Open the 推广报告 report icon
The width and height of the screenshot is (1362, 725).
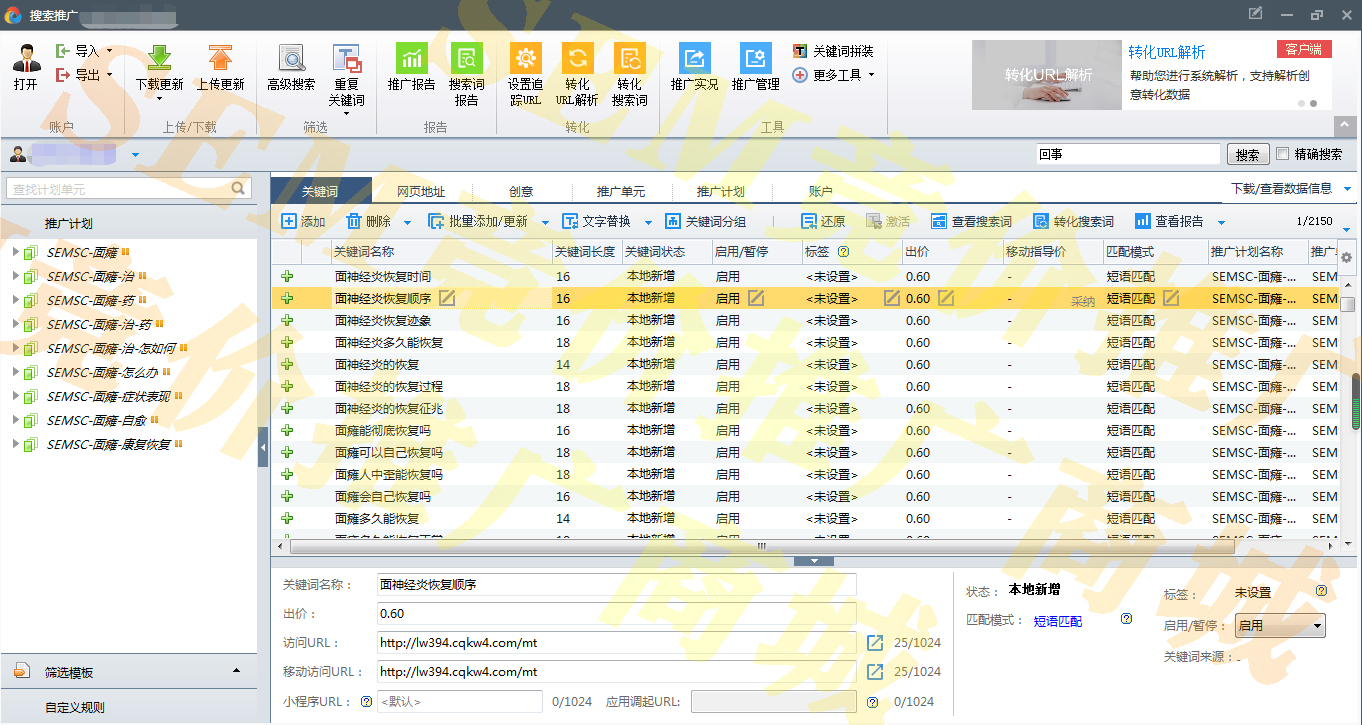tap(411, 58)
